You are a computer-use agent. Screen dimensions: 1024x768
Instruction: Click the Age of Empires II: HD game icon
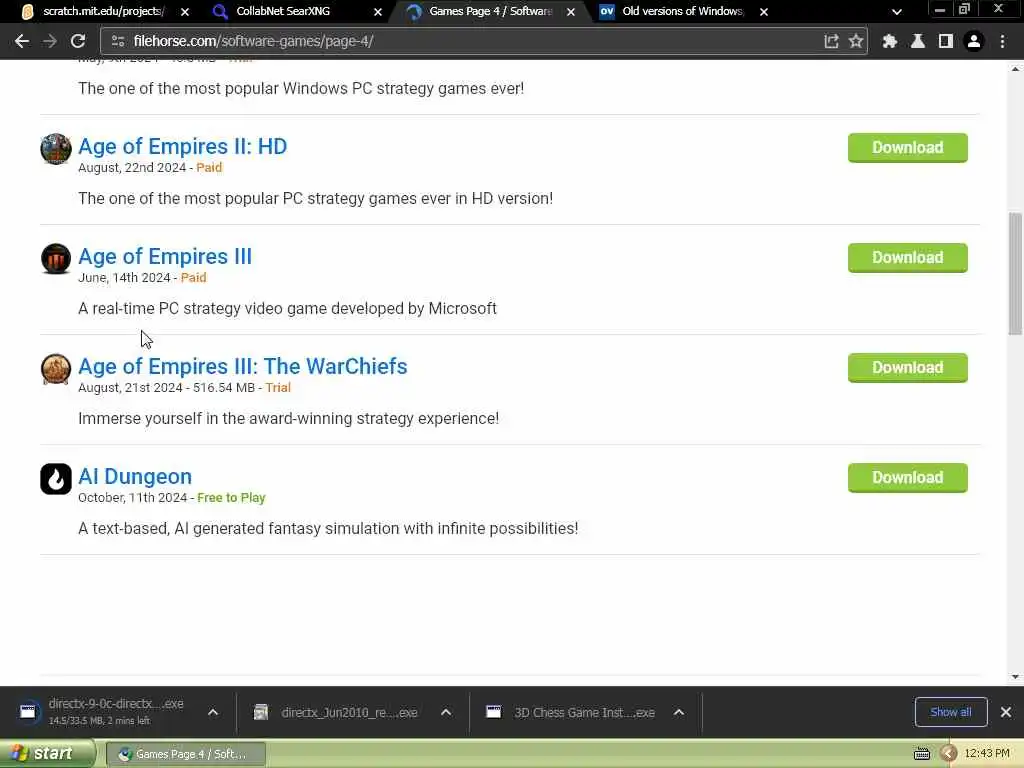click(56, 148)
